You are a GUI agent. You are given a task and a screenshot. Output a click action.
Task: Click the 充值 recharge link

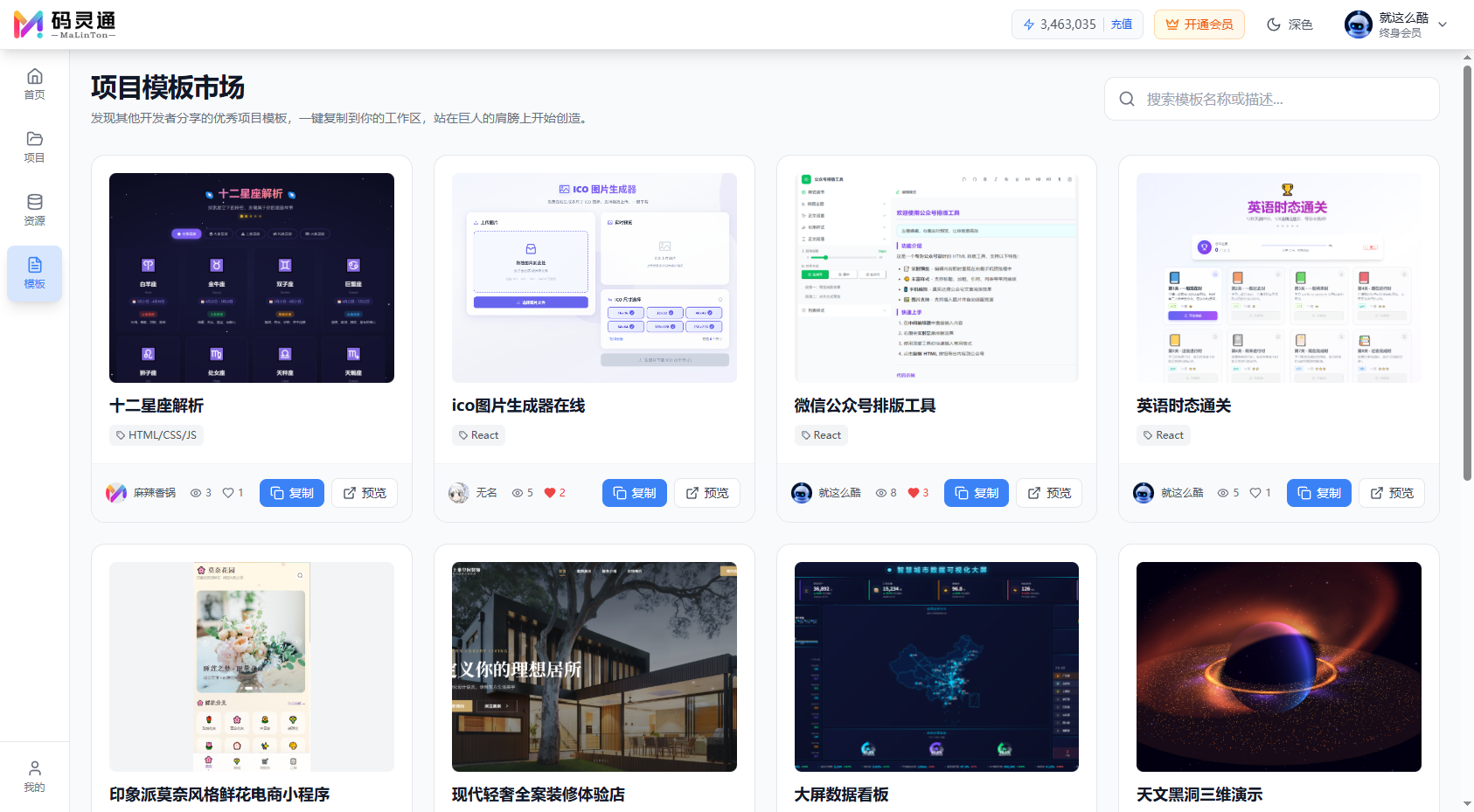coord(1122,24)
